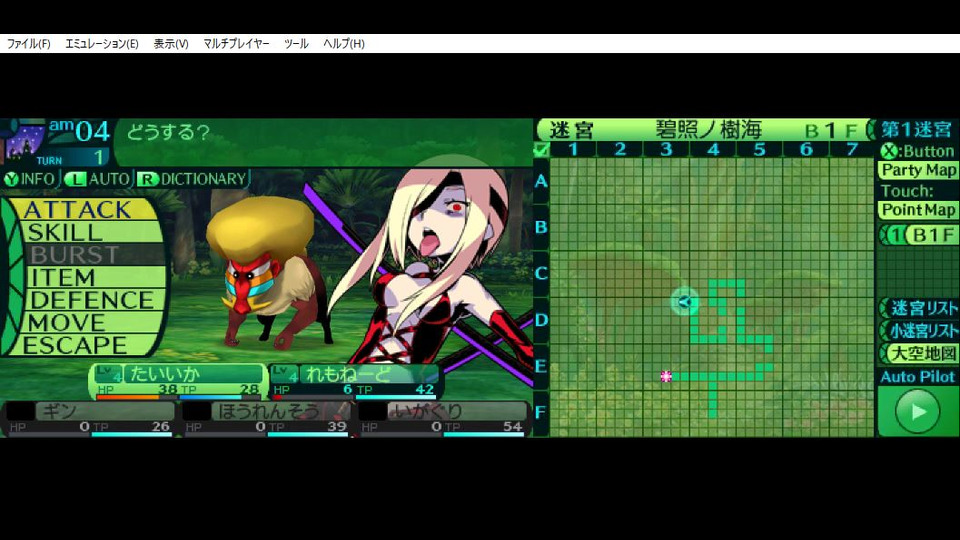Image resolution: width=960 pixels, height=540 pixels.
Task: Open the ヘルプ(H) menu
Action: pyautogui.click(x=344, y=43)
